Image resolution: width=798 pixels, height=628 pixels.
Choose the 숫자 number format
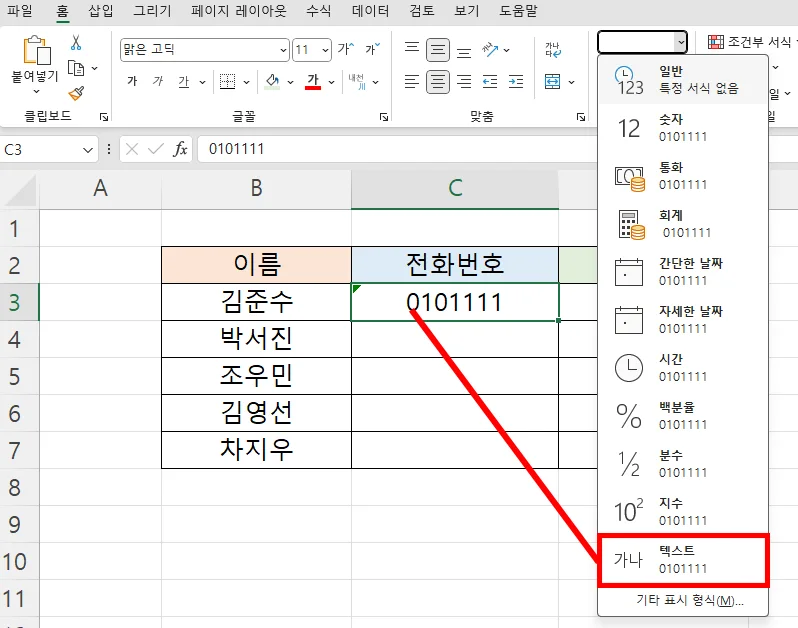point(682,128)
